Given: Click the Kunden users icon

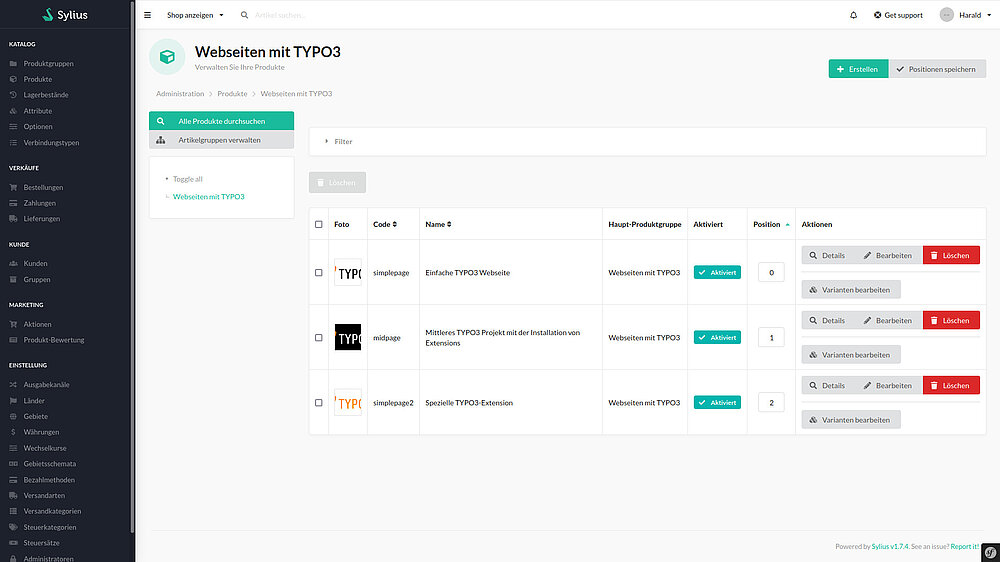Looking at the screenshot, I should pos(13,263).
